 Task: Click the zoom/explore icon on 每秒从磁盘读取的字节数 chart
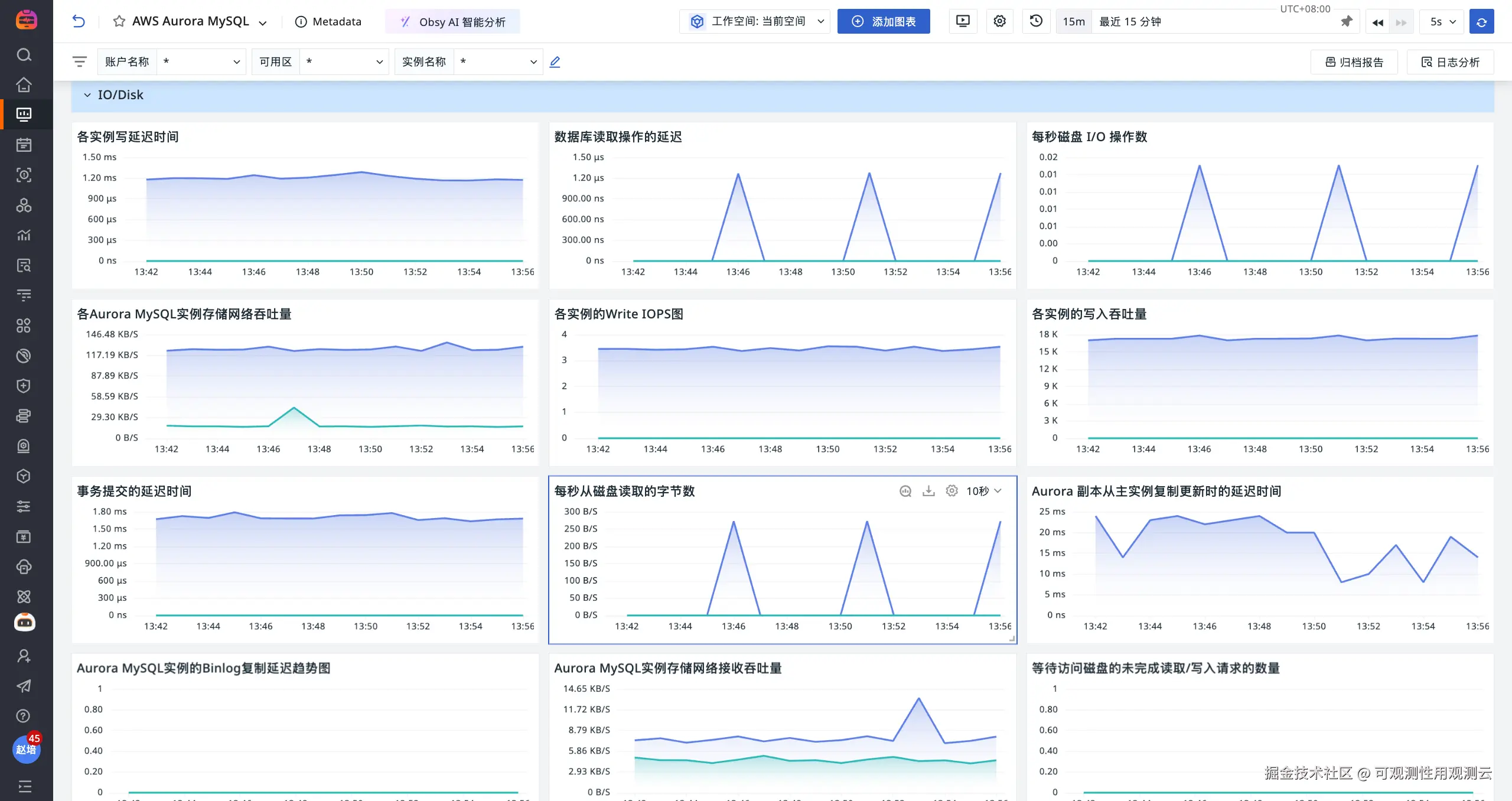click(x=905, y=491)
